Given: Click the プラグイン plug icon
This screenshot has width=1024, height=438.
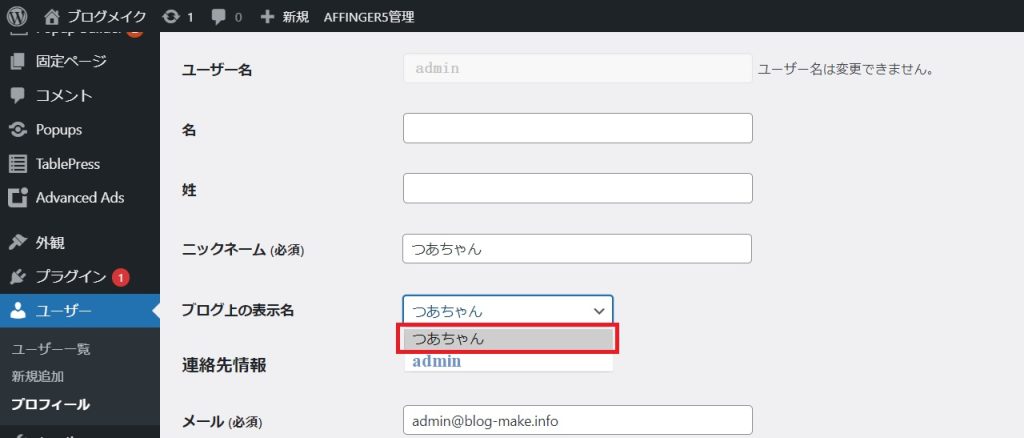Looking at the screenshot, I should coord(18,277).
